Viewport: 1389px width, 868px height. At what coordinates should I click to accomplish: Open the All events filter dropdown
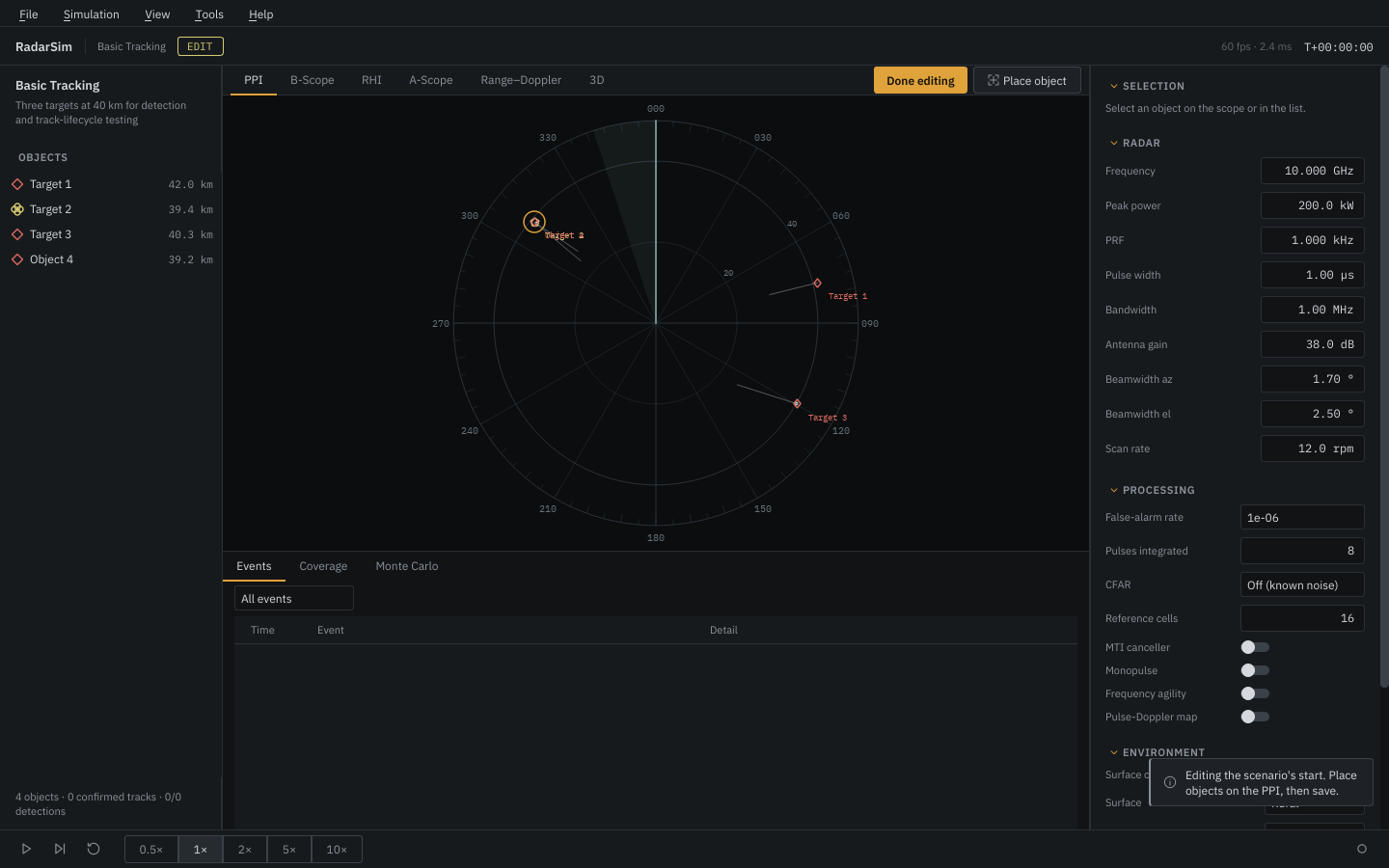[x=294, y=598]
